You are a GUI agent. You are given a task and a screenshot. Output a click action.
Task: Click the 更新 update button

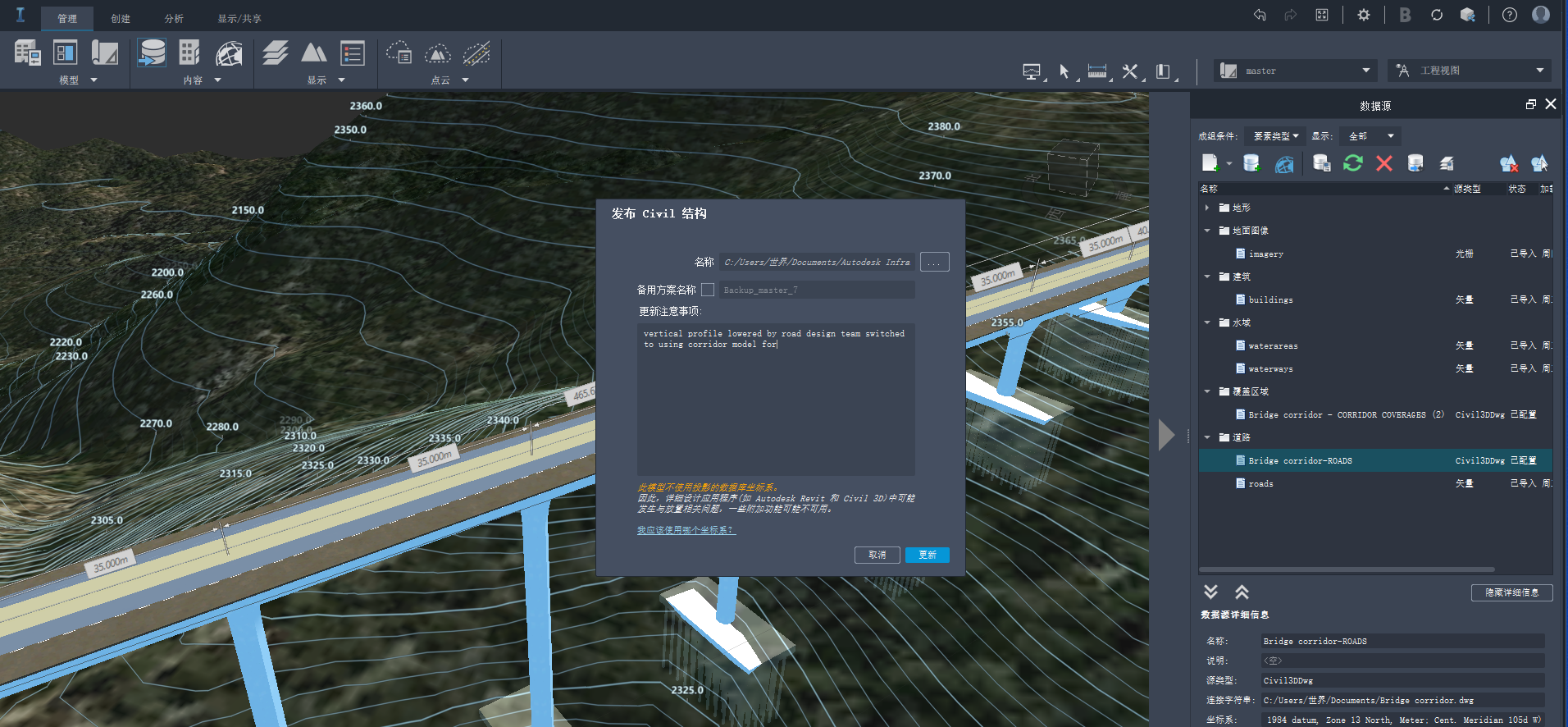(928, 555)
